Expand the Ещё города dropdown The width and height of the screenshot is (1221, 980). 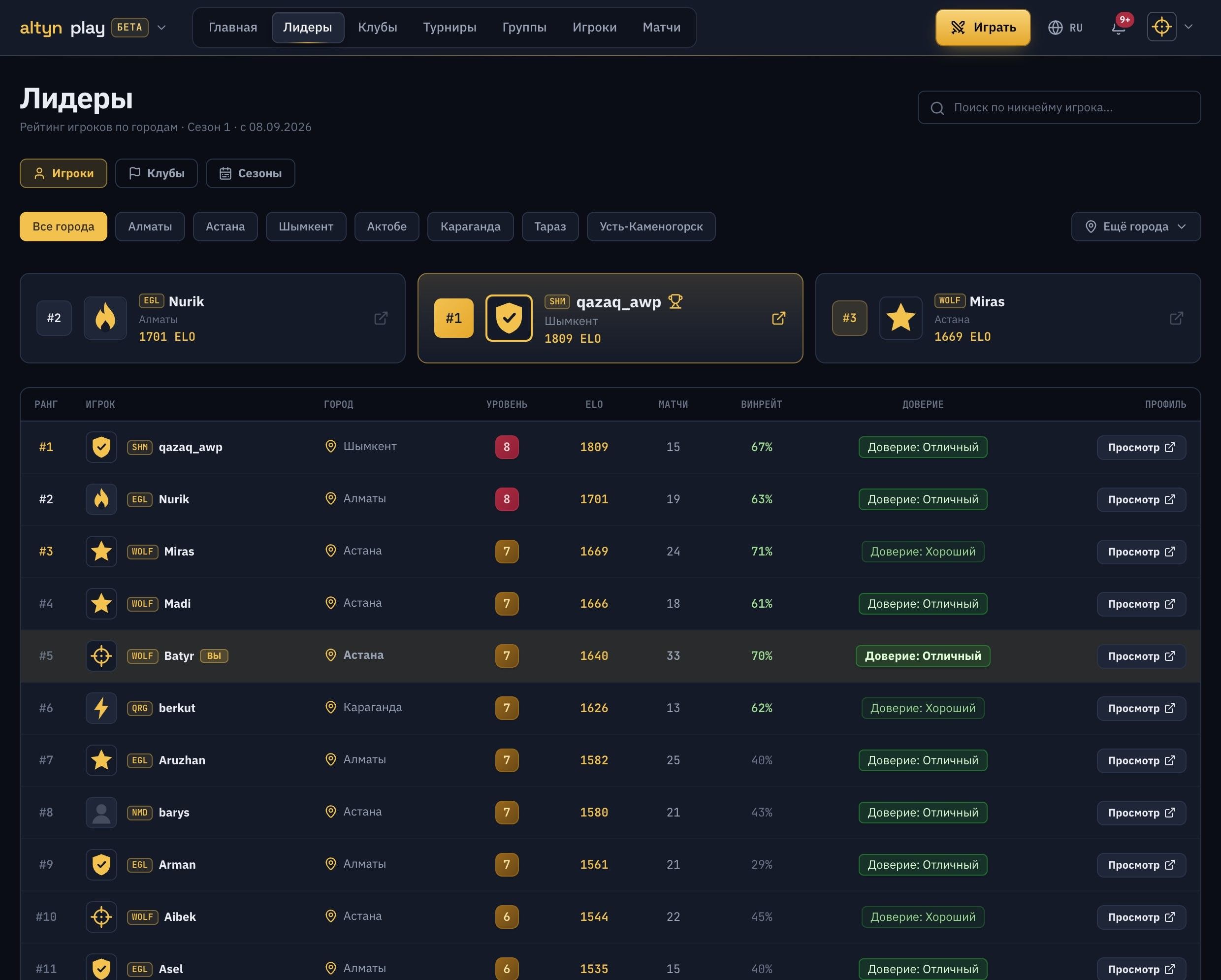click(x=1135, y=227)
